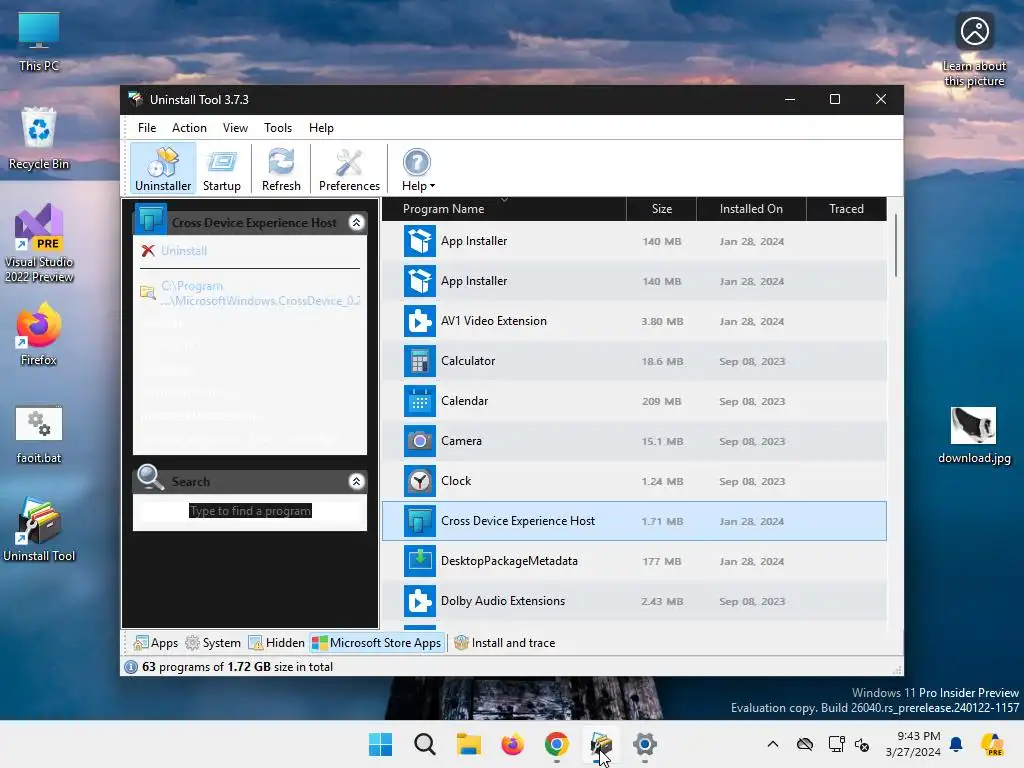Collapse the Search panel
Screen dimensions: 1024x768
coord(357,482)
